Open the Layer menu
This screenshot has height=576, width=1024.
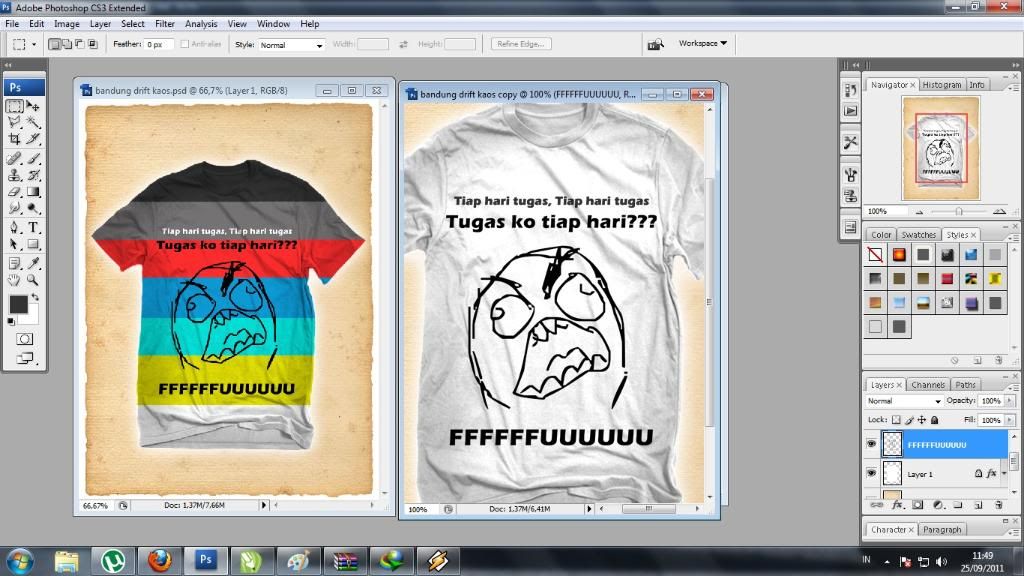(x=100, y=24)
